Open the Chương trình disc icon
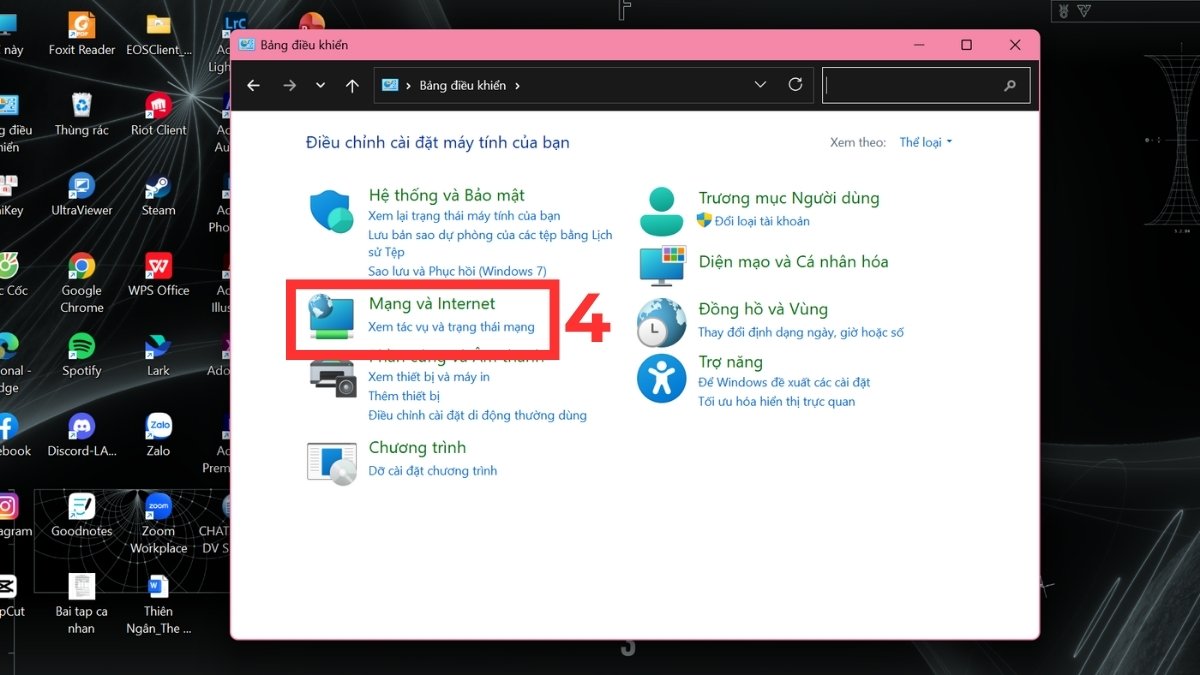The width and height of the screenshot is (1200, 675). [332, 462]
